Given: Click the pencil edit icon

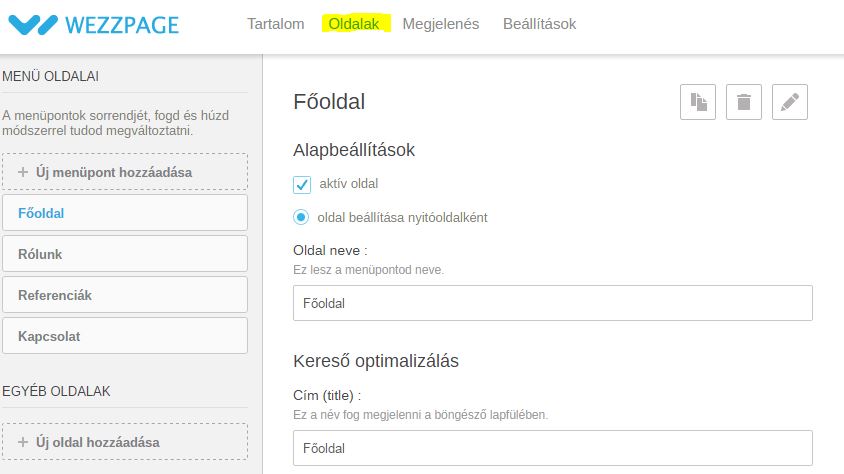Looking at the screenshot, I should coord(790,102).
